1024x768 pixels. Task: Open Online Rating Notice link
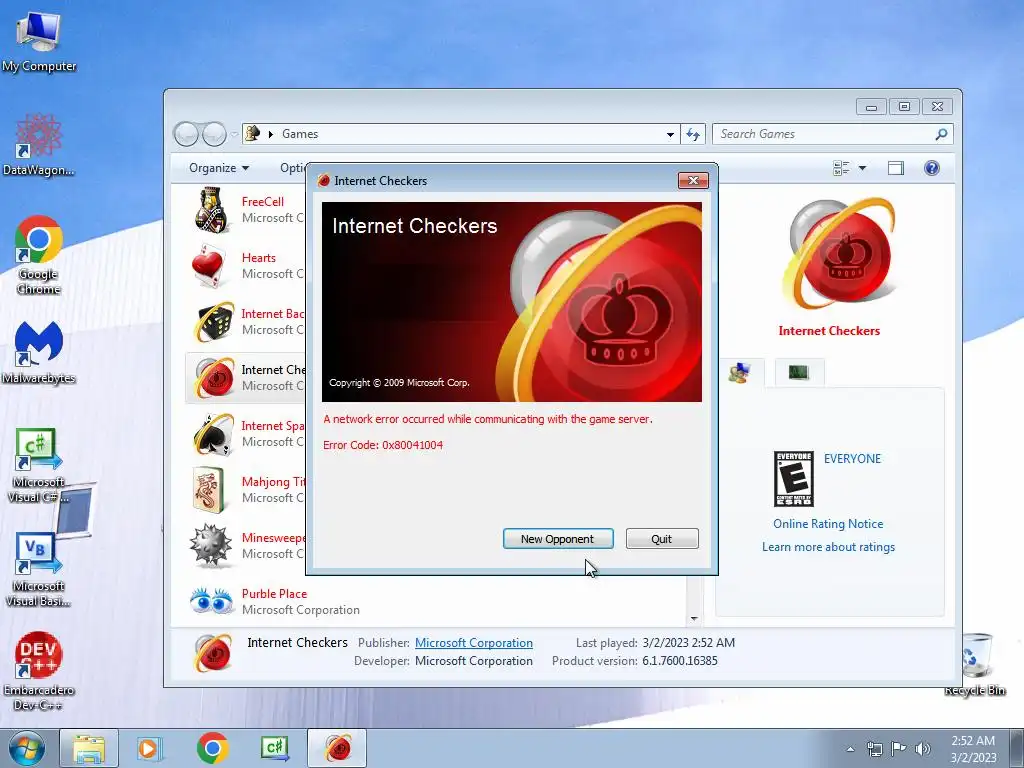(x=827, y=524)
